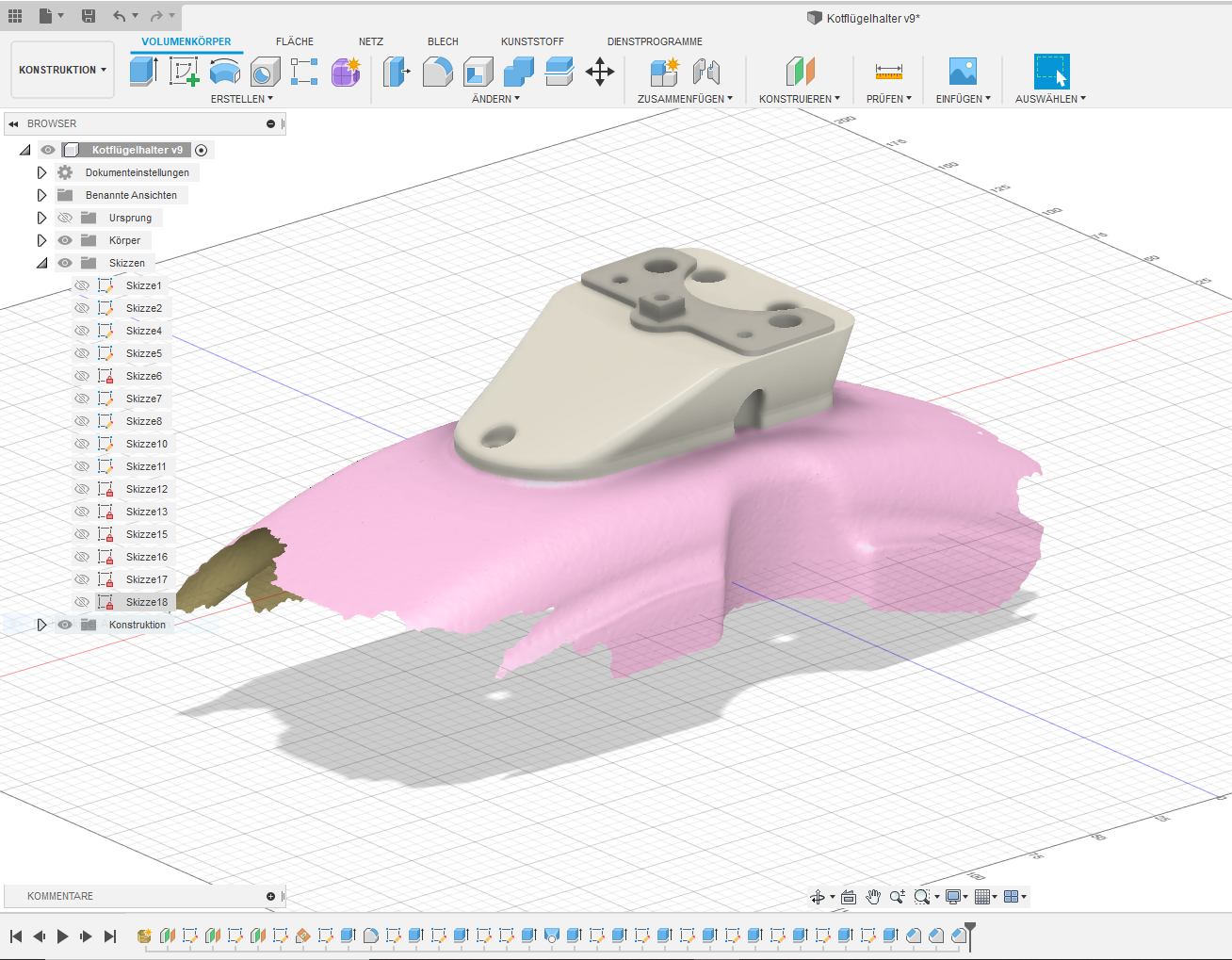Click the Undo arrow
This screenshot has height=960, width=1232.
119,16
